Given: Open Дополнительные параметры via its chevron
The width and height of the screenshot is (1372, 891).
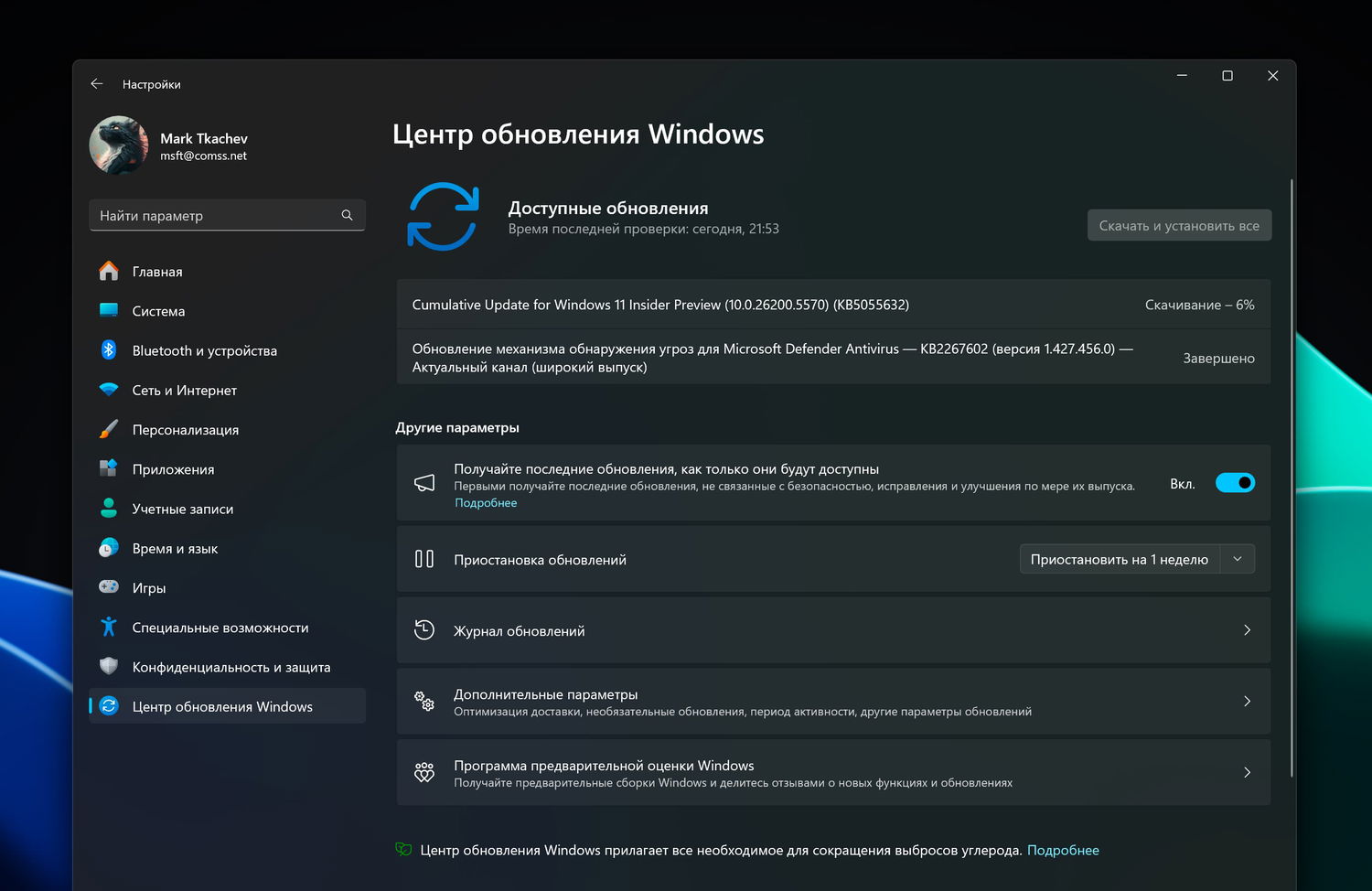Looking at the screenshot, I should coord(1247,702).
